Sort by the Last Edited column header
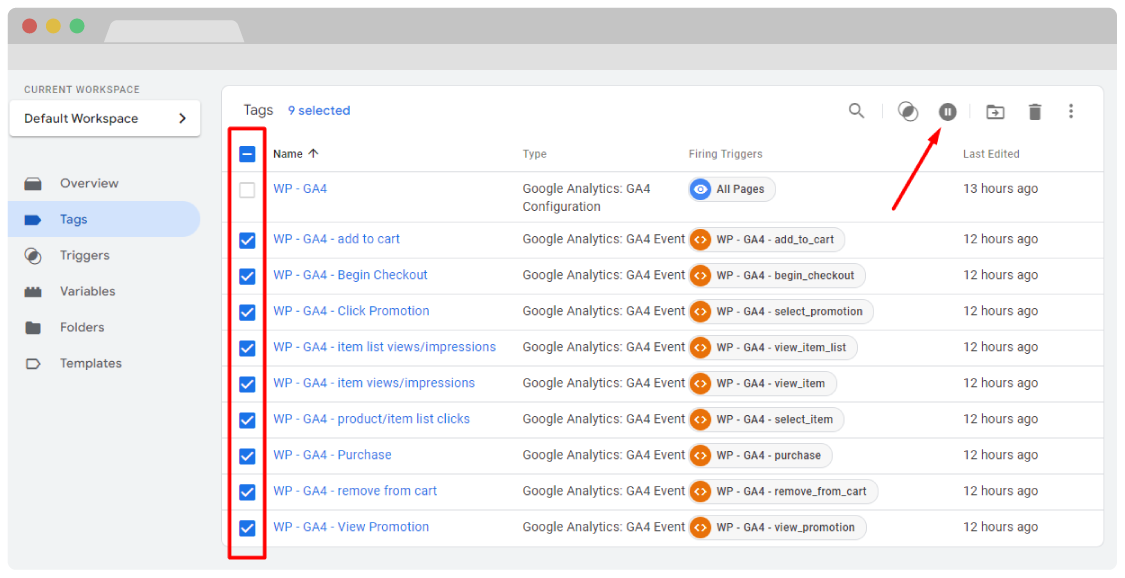Viewport: 1125px width, 578px height. click(x=990, y=154)
